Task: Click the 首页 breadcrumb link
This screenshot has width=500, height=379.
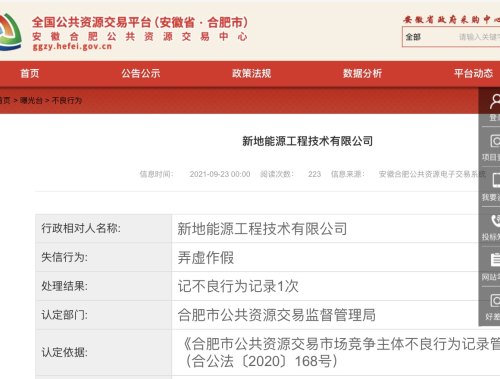Action: [x=5, y=100]
